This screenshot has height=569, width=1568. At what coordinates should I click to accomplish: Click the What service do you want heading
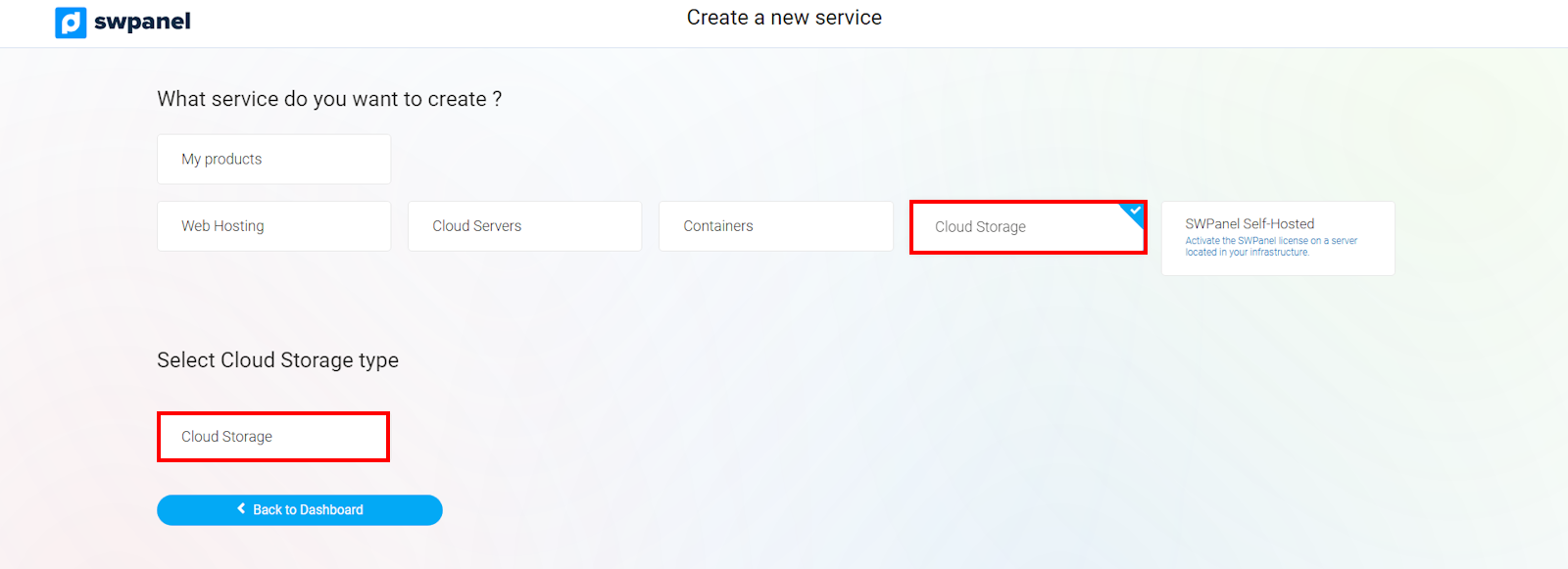click(x=329, y=99)
